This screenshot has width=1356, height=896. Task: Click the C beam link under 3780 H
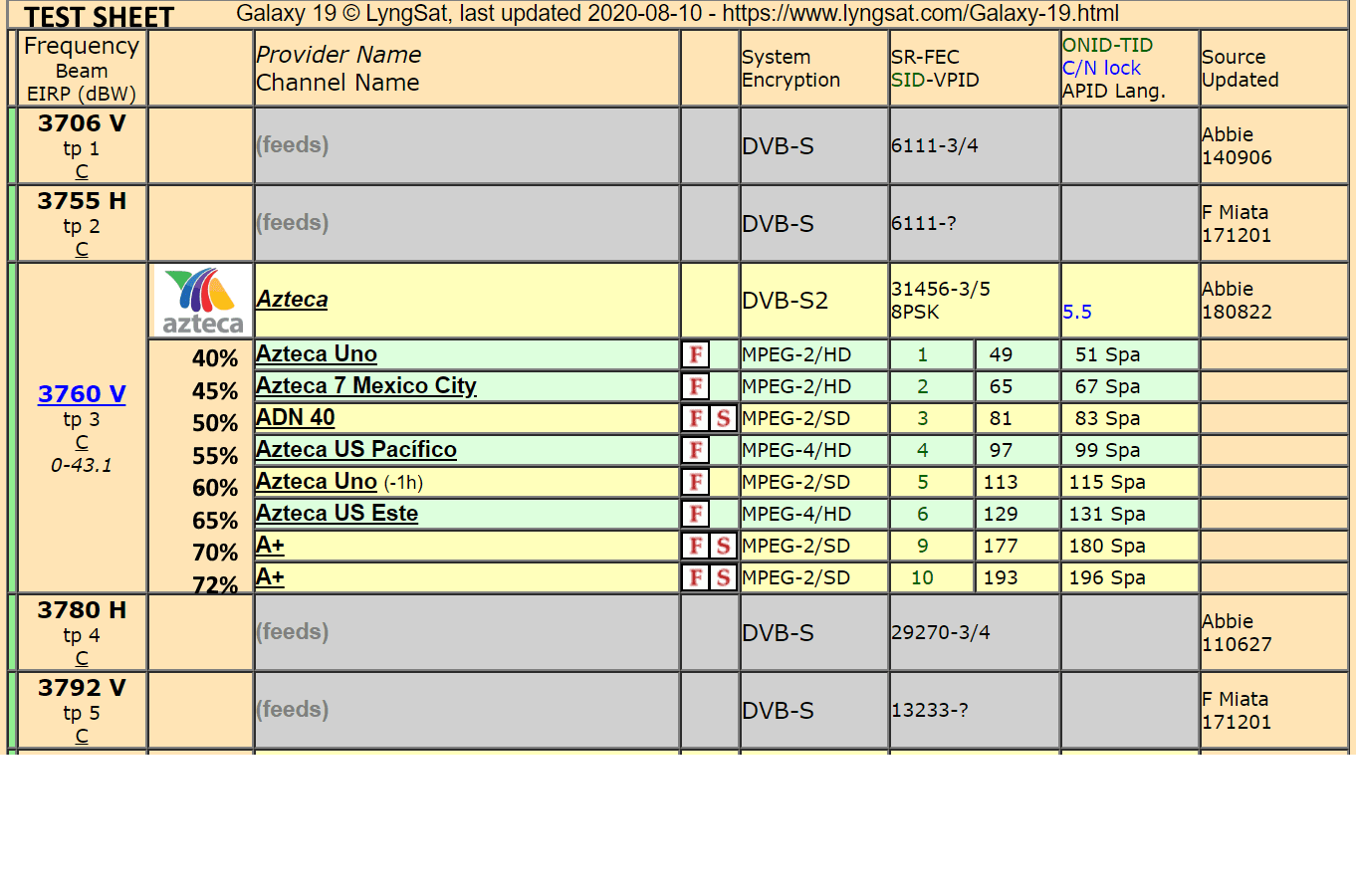82,658
